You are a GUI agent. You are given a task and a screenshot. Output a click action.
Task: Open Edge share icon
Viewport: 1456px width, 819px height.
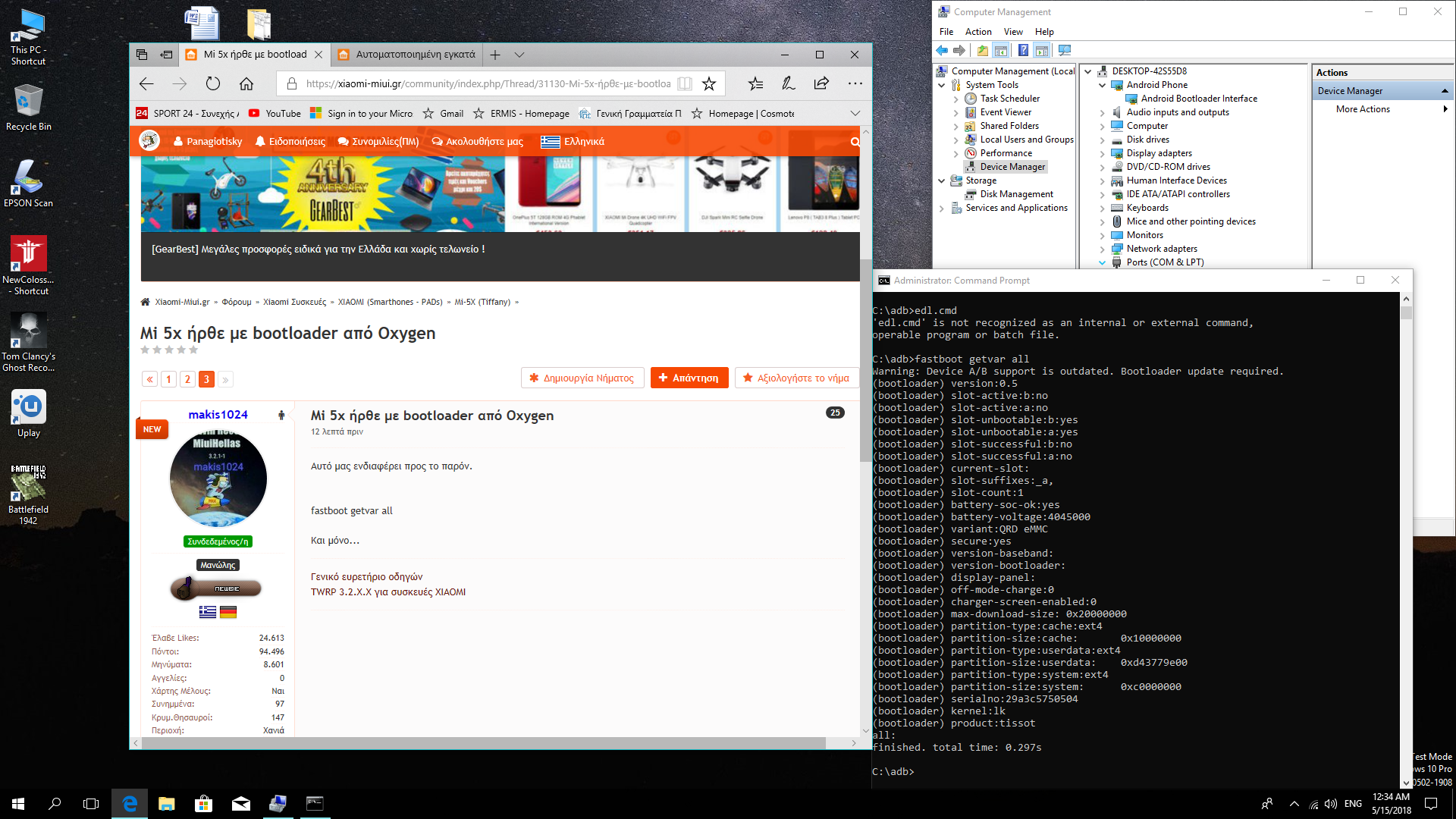click(821, 84)
